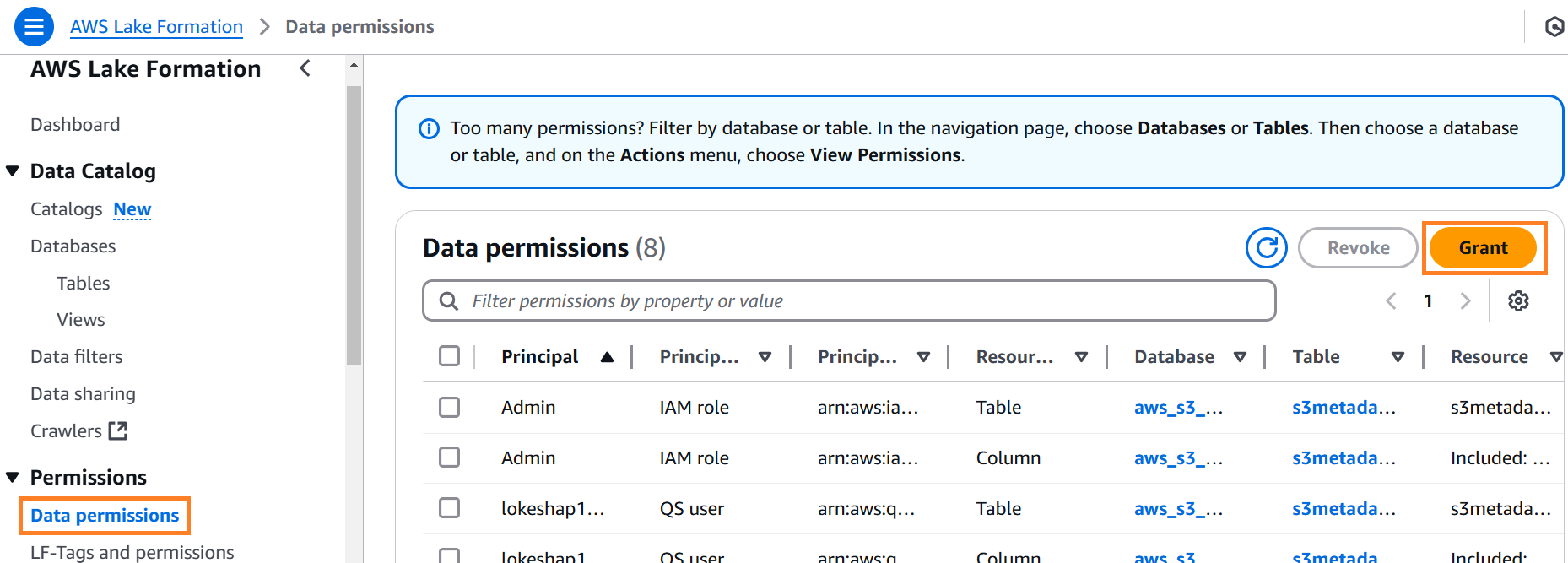Click AWS Lake Formation breadcrumb link
The width and height of the screenshot is (1568, 563).
[156, 27]
